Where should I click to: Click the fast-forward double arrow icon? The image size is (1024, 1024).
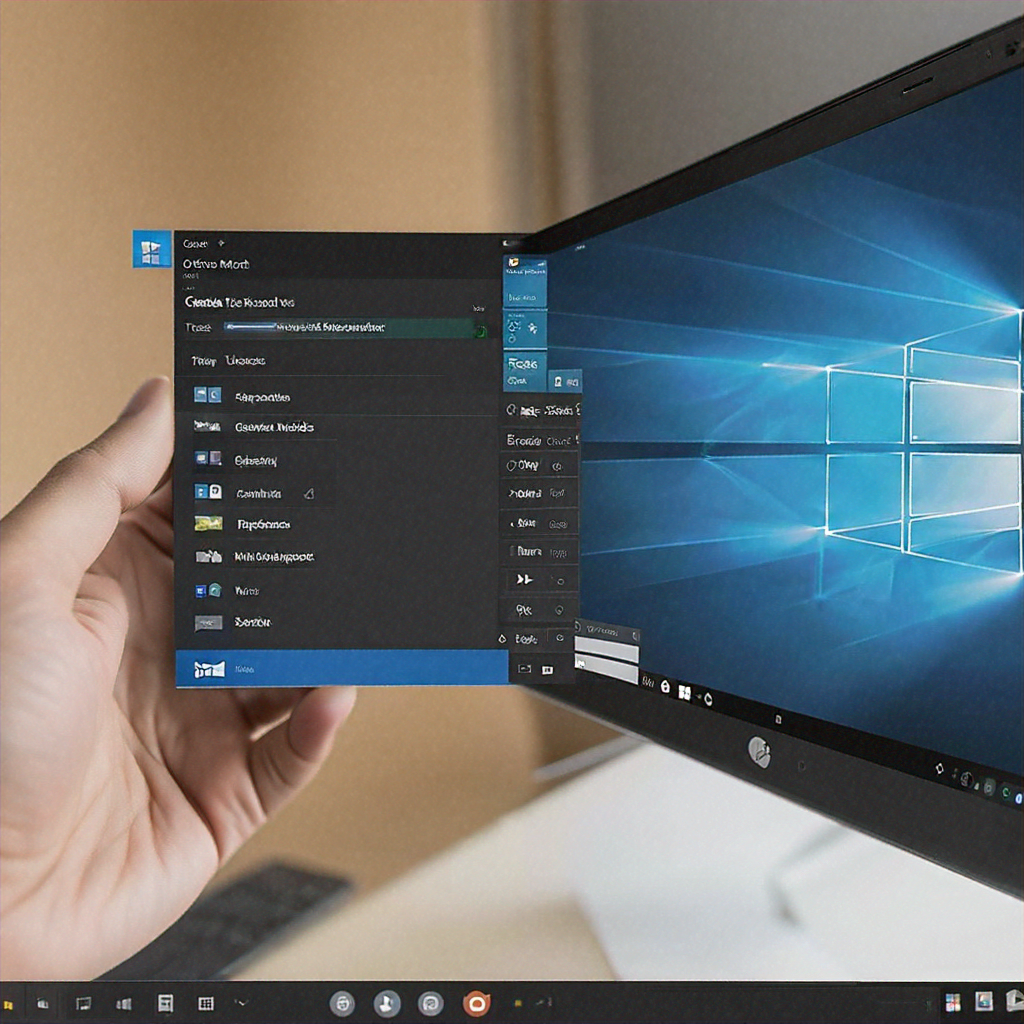pyautogui.click(x=524, y=579)
